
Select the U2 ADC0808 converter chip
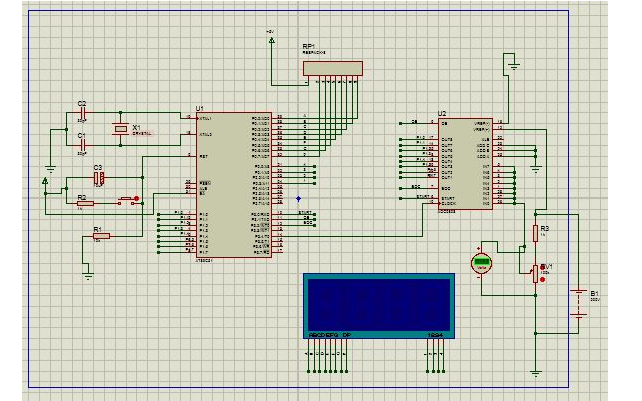click(x=465, y=164)
